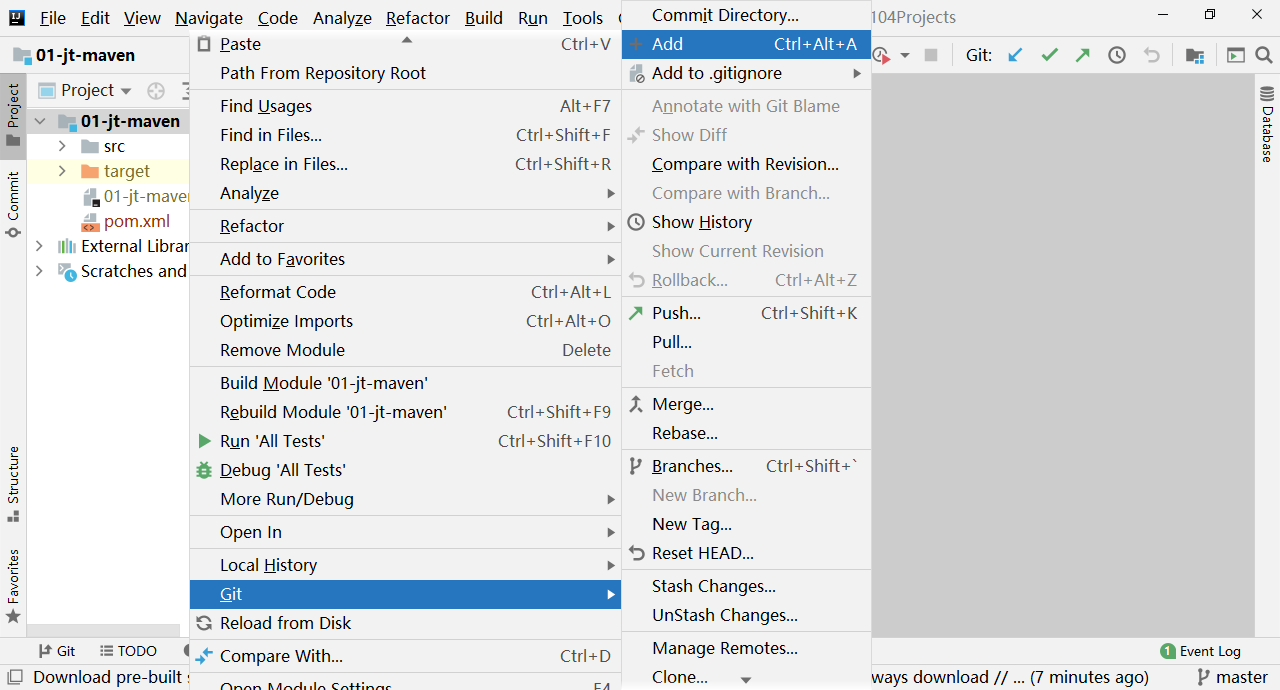Open the File menu
This screenshot has width=1280, height=690.
click(52, 18)
